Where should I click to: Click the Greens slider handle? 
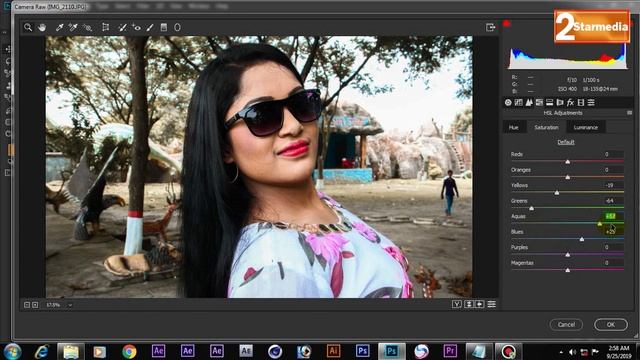pos(531,209)
